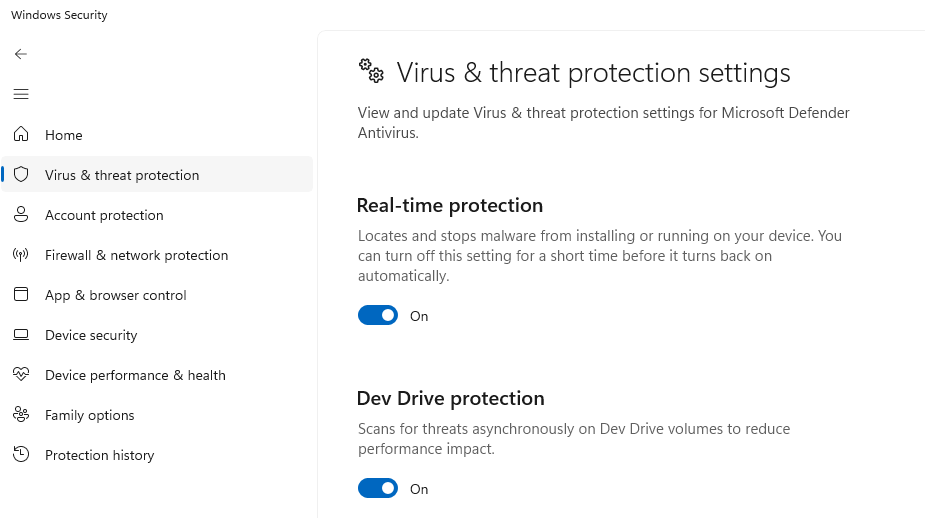Open Account protection from the sidebar
This screenshot has height=518, width=925.
tap(104, 215)
